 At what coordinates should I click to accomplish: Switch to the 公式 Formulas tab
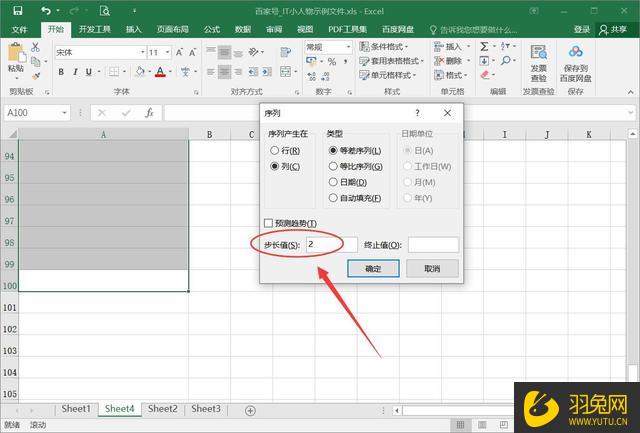(x=212, y=29)
